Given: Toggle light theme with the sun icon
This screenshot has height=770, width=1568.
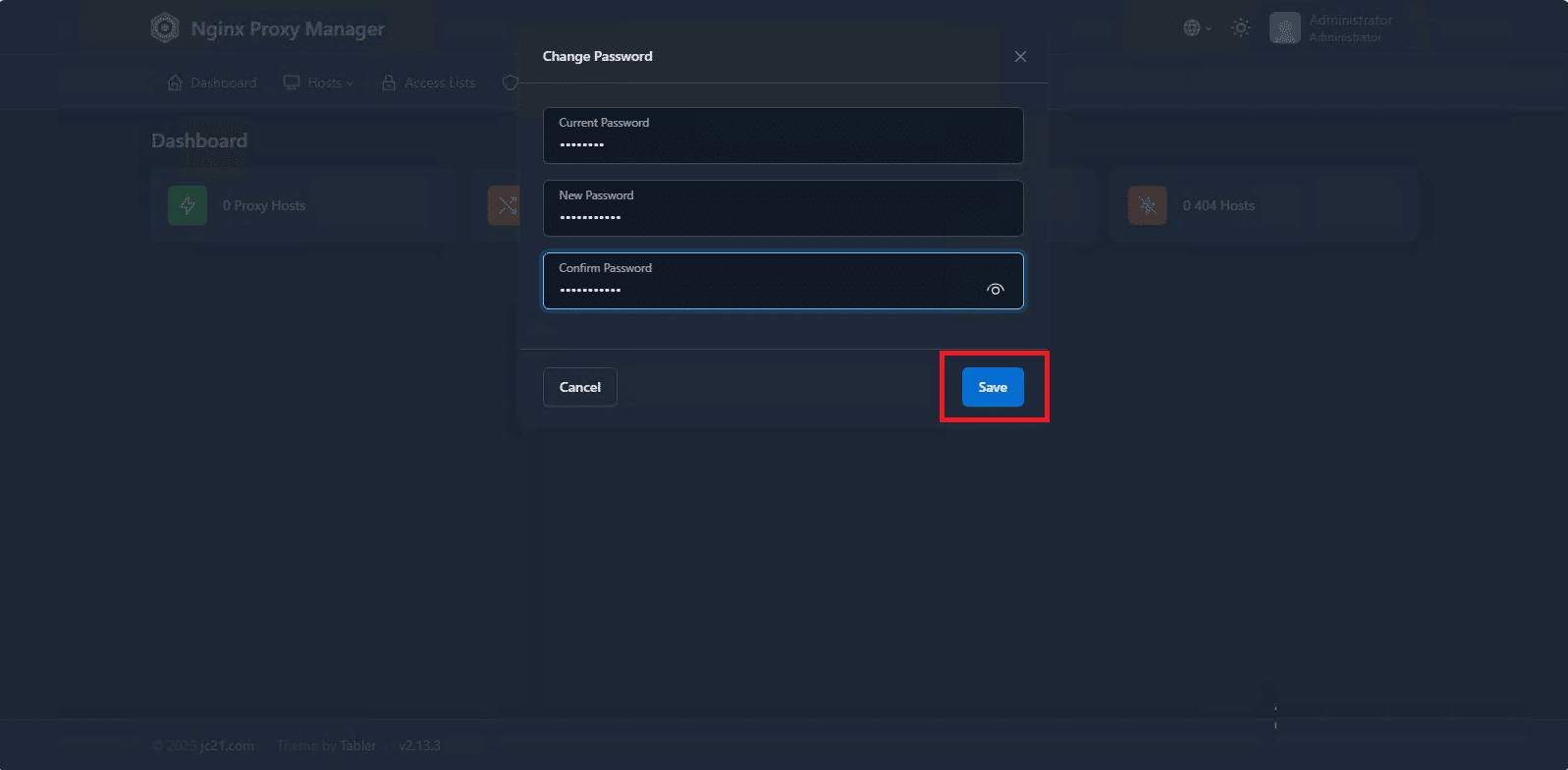Looking at the screenshot, I should (x=1241, y=28).
